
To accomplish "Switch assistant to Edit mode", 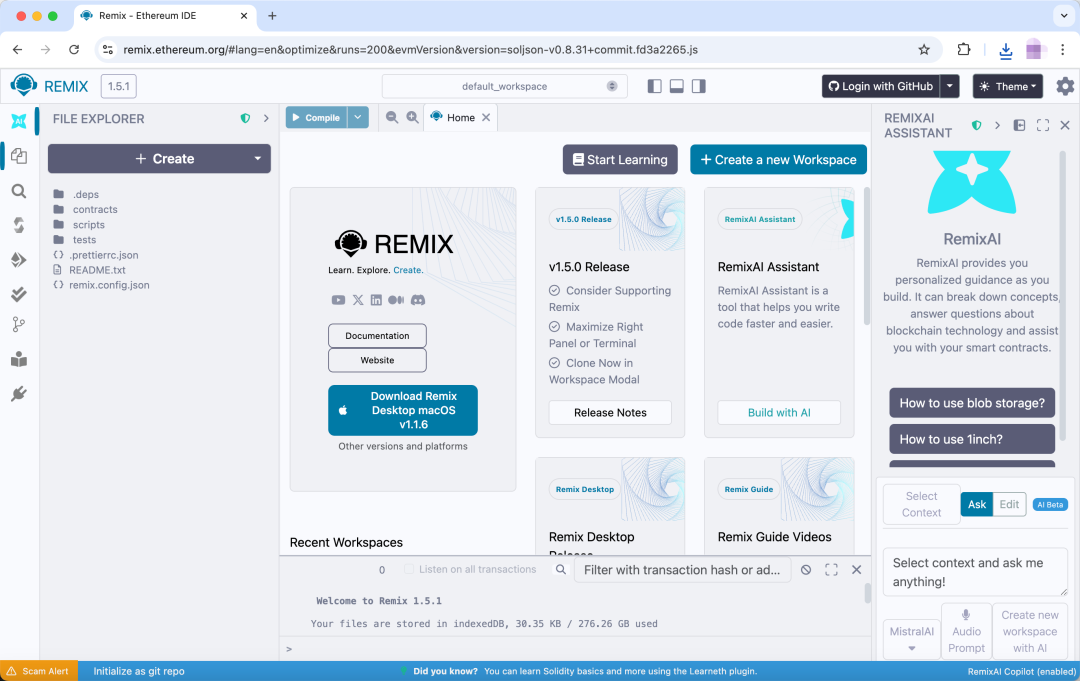I will pyautogui.click(x=1009, y=504).
